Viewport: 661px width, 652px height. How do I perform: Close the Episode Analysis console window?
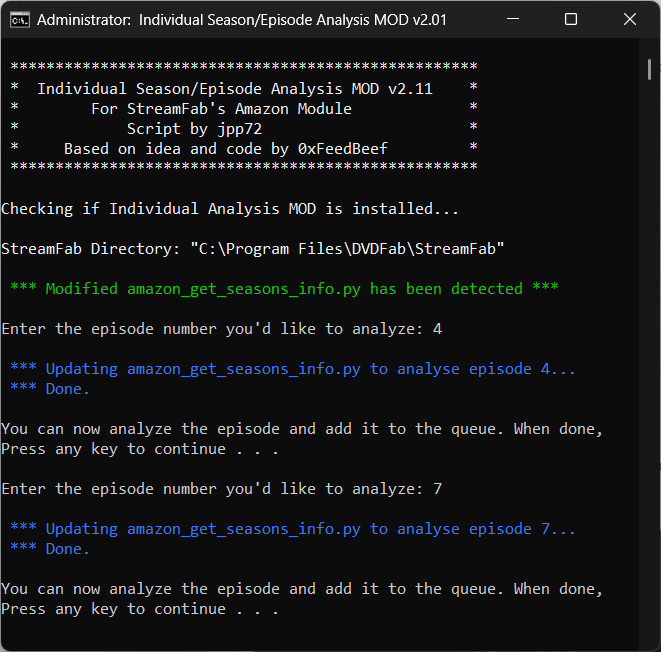(627, 19)
